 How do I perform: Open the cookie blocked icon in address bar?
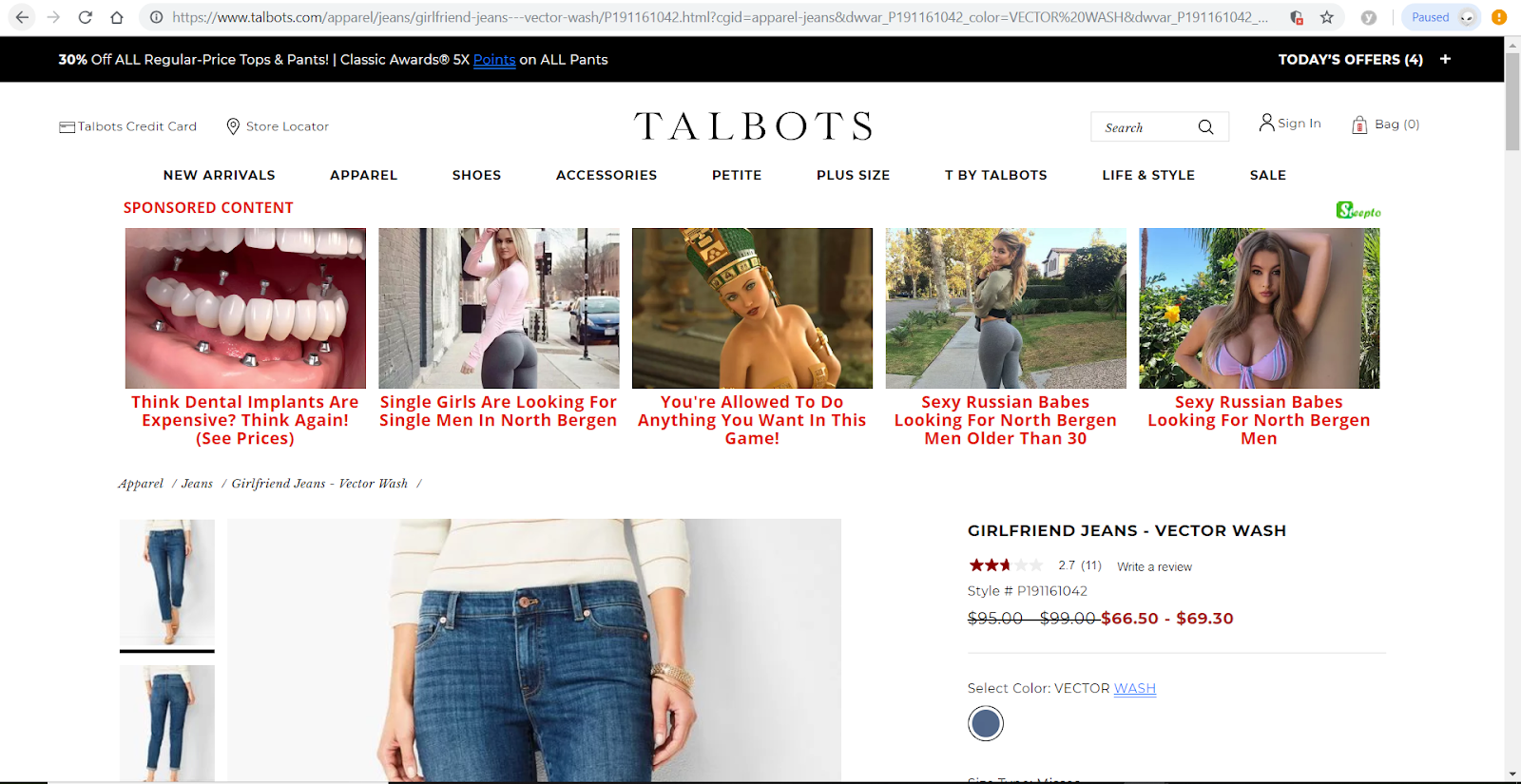pyautogui.click(x=1297, y=17)
